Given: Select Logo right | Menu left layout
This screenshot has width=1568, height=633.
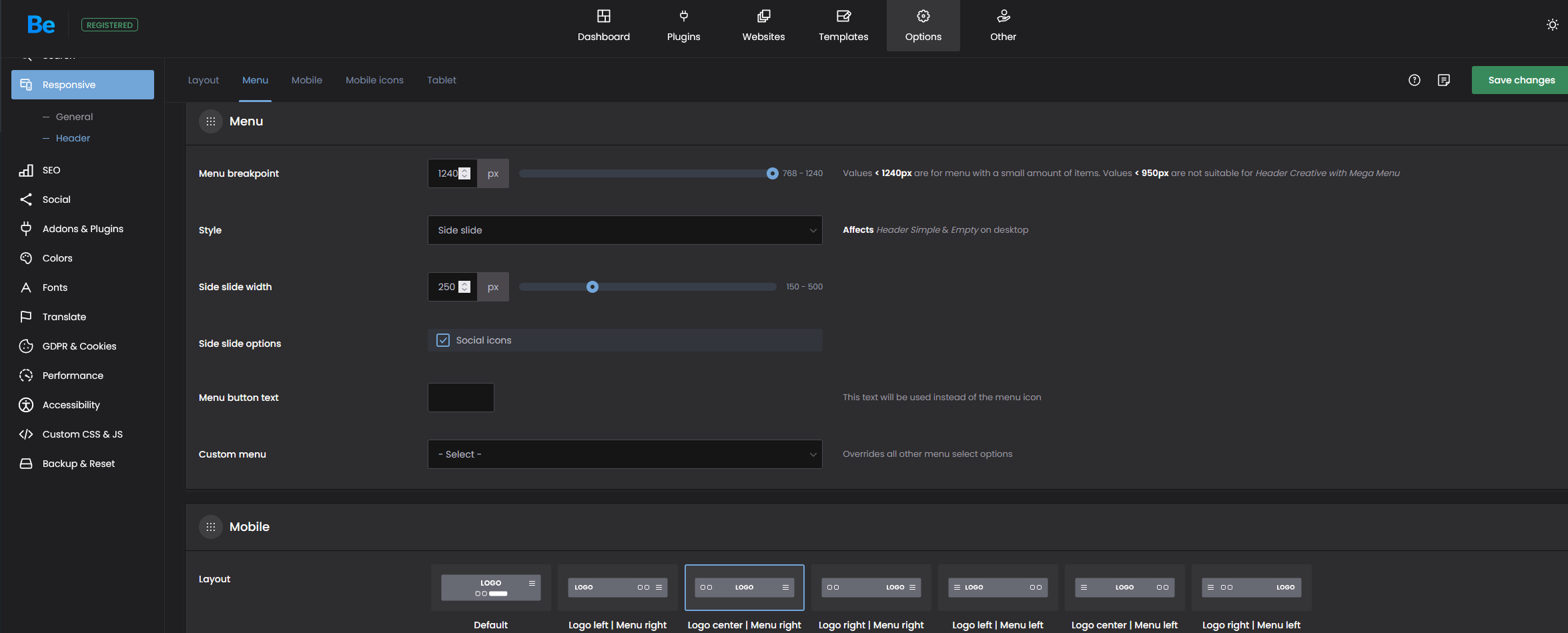Looking at the screenshot, I should pyautogui.click(x=1252, y=588).
